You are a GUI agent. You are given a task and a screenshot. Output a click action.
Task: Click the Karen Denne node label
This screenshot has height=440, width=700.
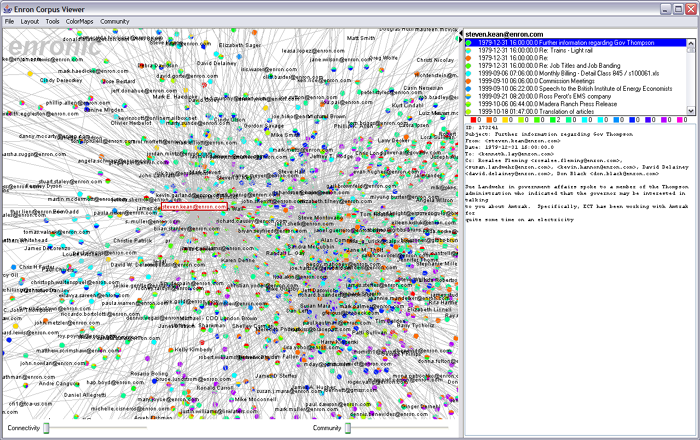click(x=238, y=260)
